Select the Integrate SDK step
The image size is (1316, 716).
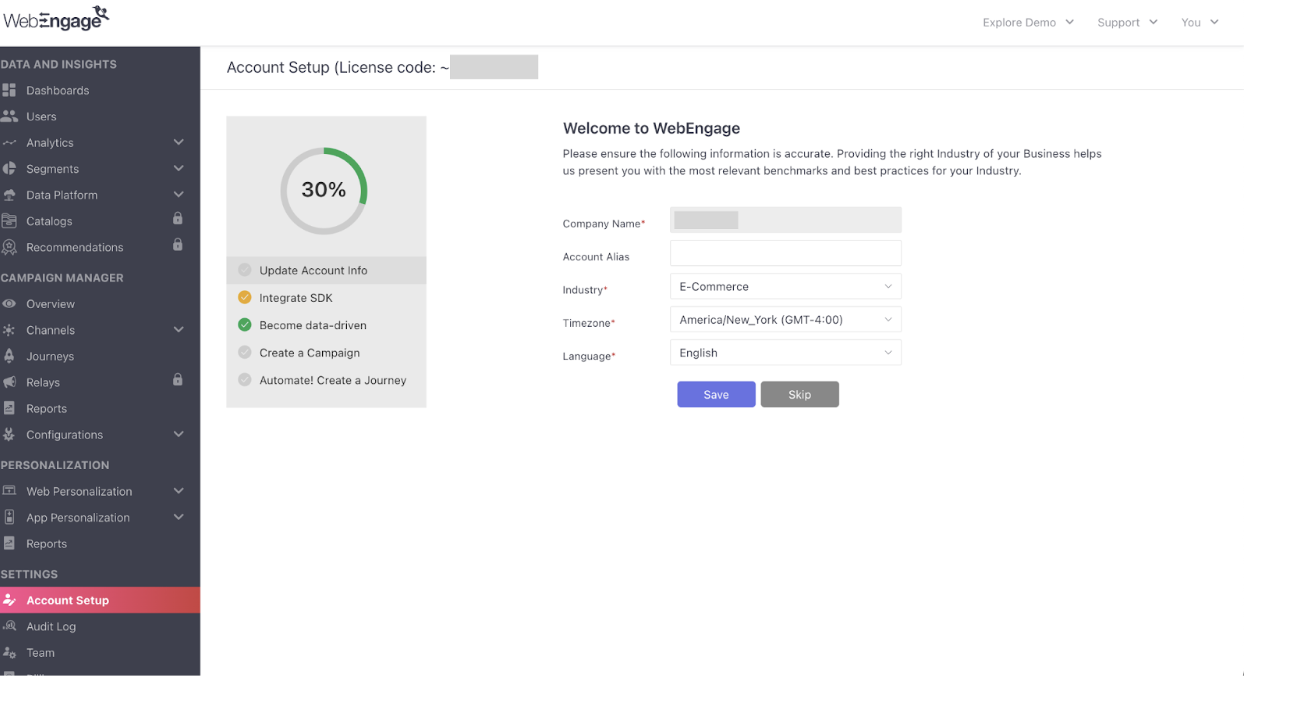[x=326, y=298]
